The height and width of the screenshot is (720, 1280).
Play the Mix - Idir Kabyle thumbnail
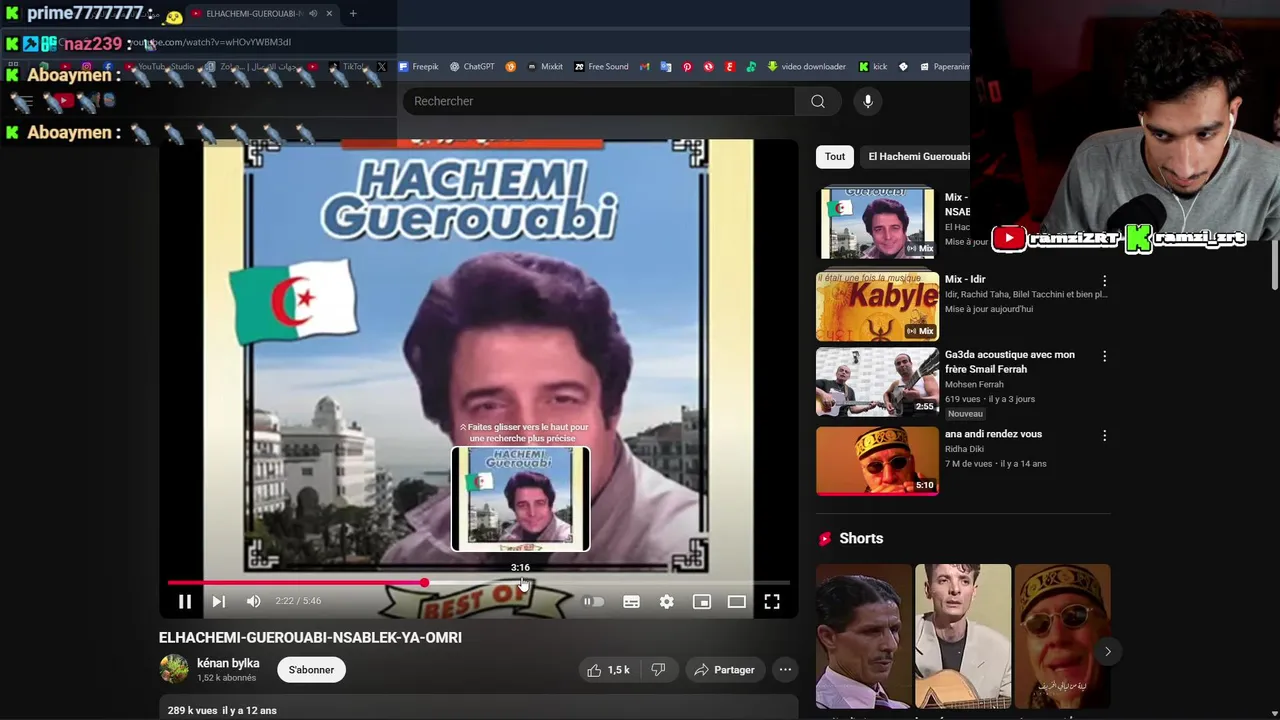877,306
